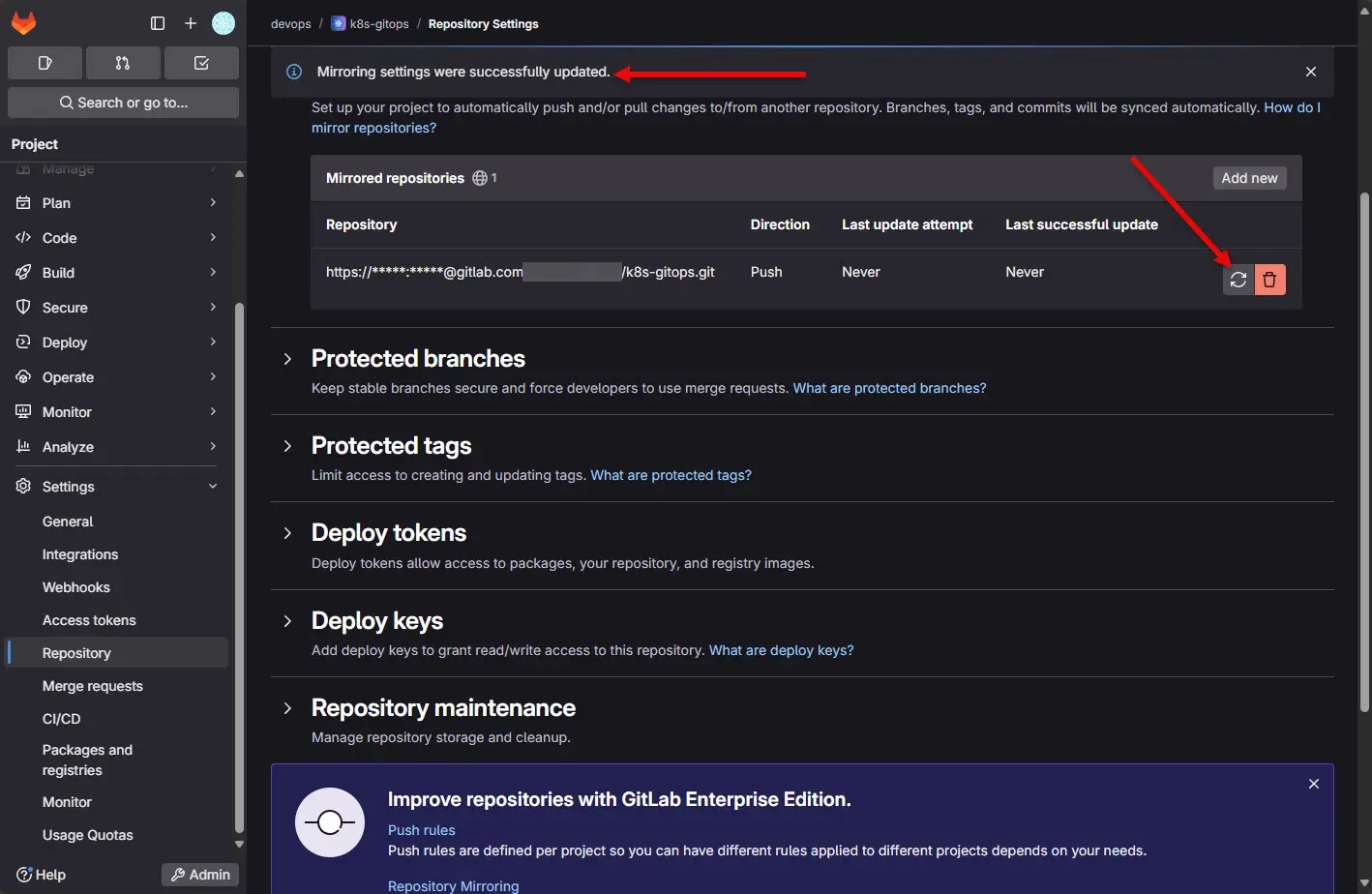
Task: Close the Enterprise Edition promotion banner
Action: 1313,784
